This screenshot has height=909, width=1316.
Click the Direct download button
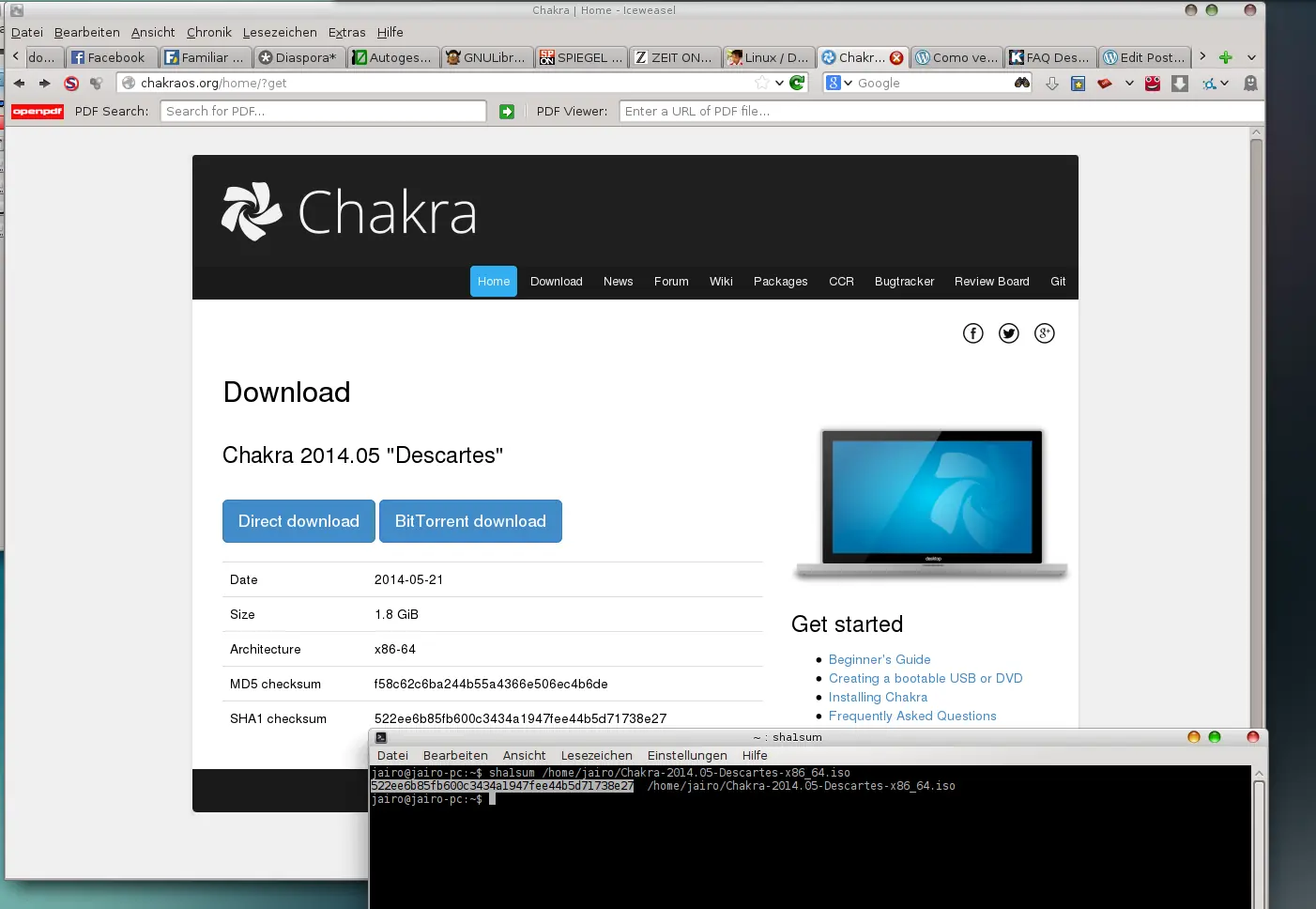pos(298,521)
